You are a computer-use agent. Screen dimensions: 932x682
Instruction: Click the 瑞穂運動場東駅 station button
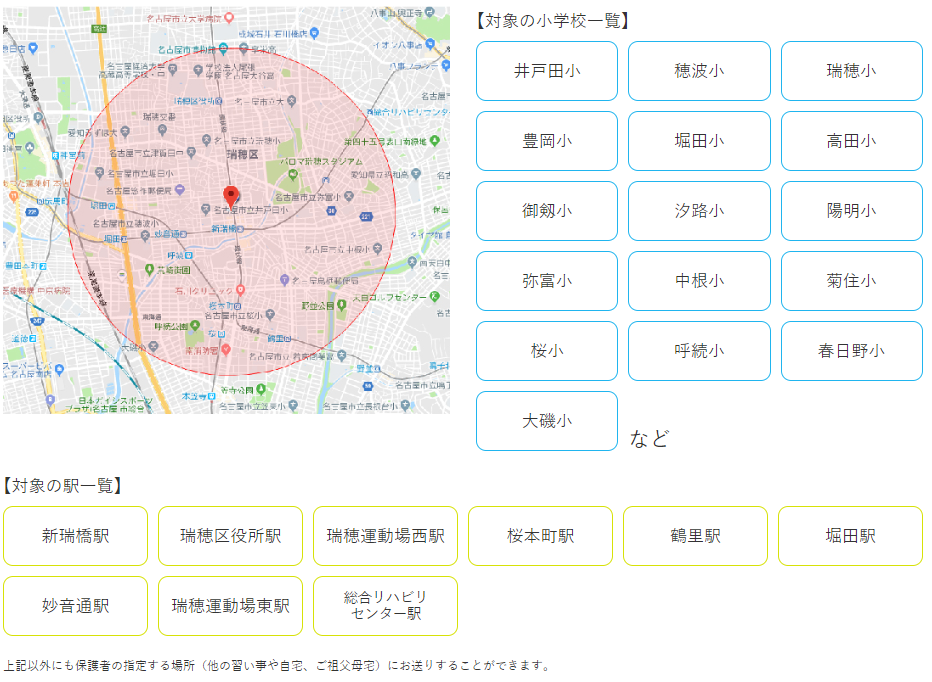[x=231, y=606]
